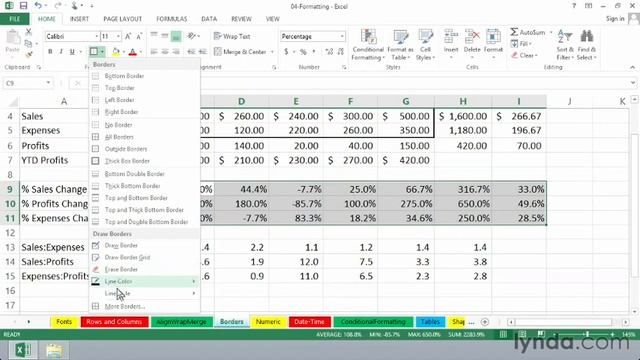
Task: Click the Increase Font Size icon
Action: click(128, 36)
